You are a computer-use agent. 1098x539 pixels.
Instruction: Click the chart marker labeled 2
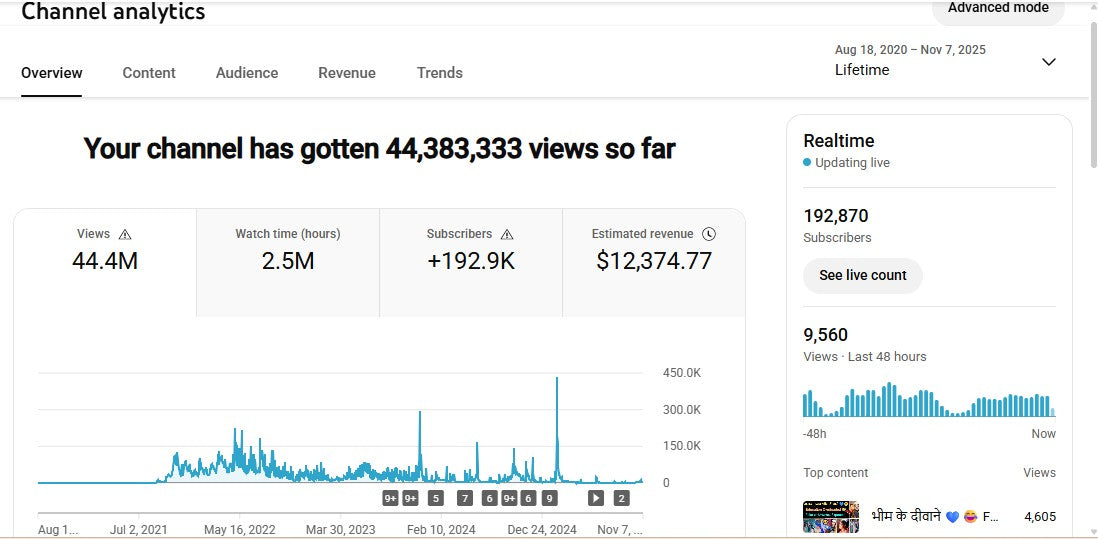(621, 498)
